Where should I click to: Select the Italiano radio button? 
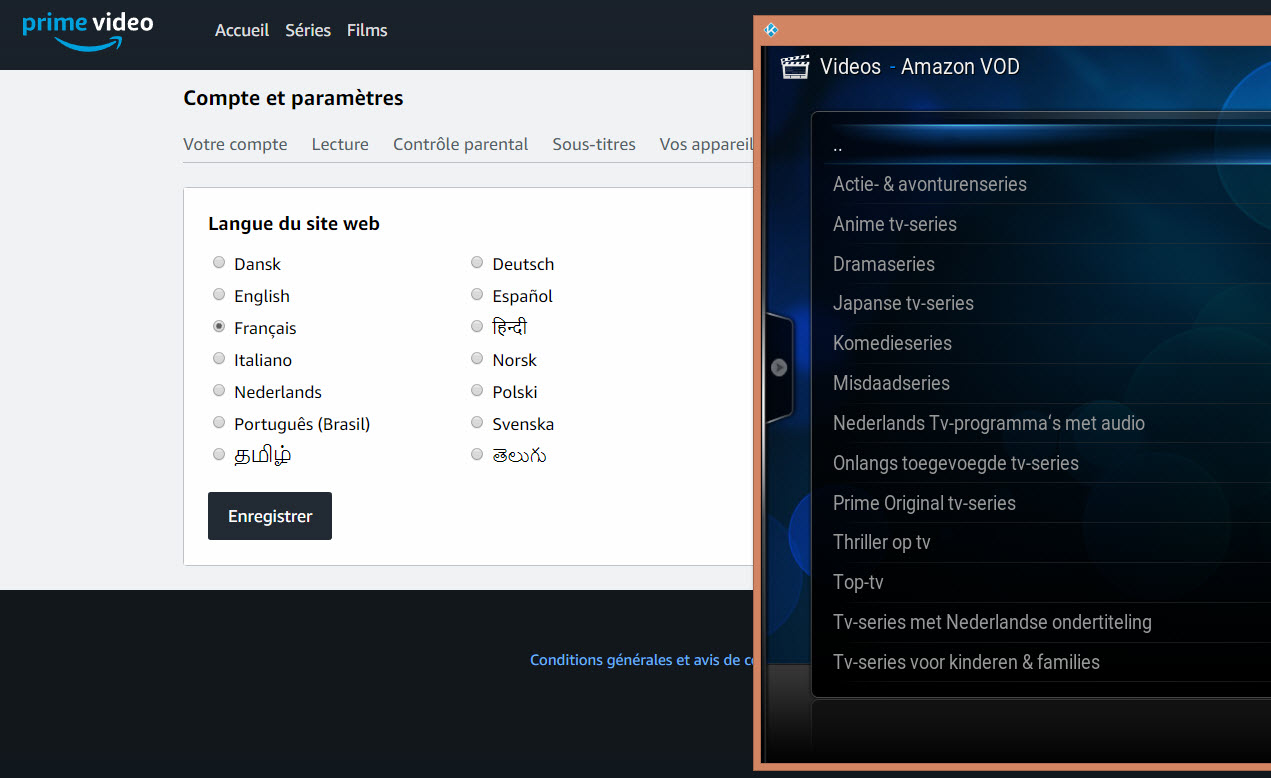pyautogui.click(x=218, y=358)
